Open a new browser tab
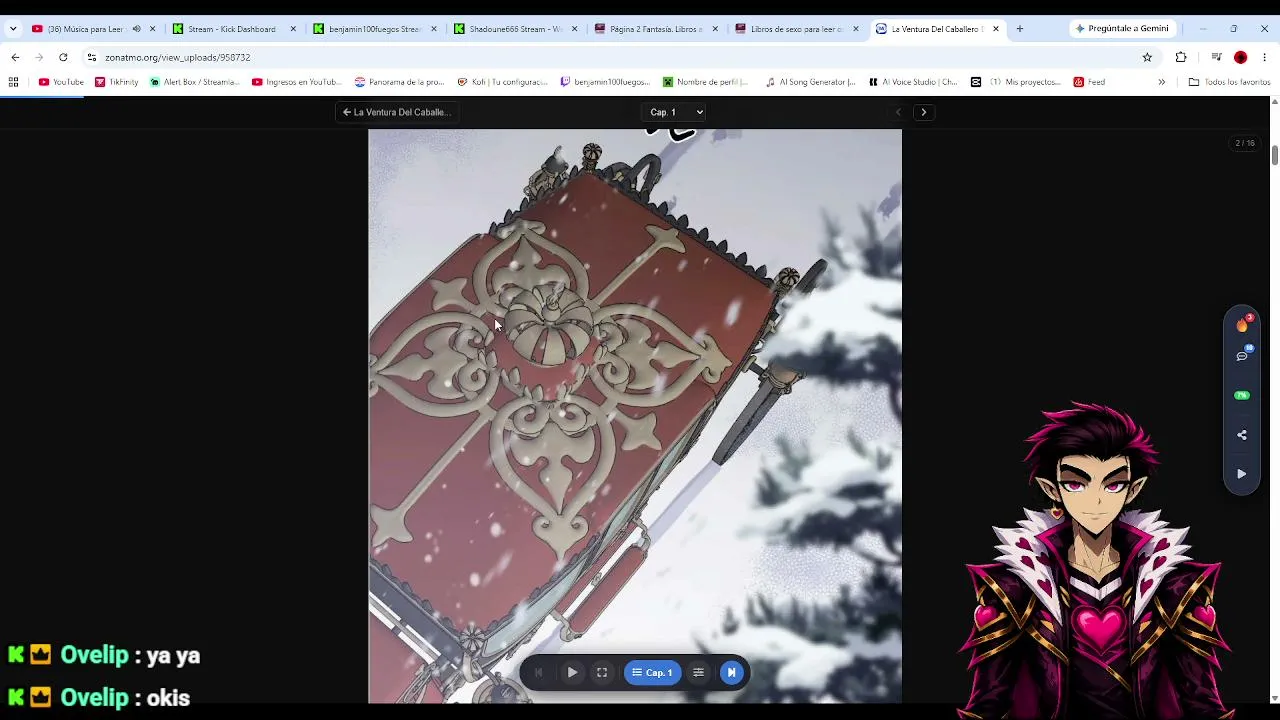The image size is (1280, 720). 1019,29
